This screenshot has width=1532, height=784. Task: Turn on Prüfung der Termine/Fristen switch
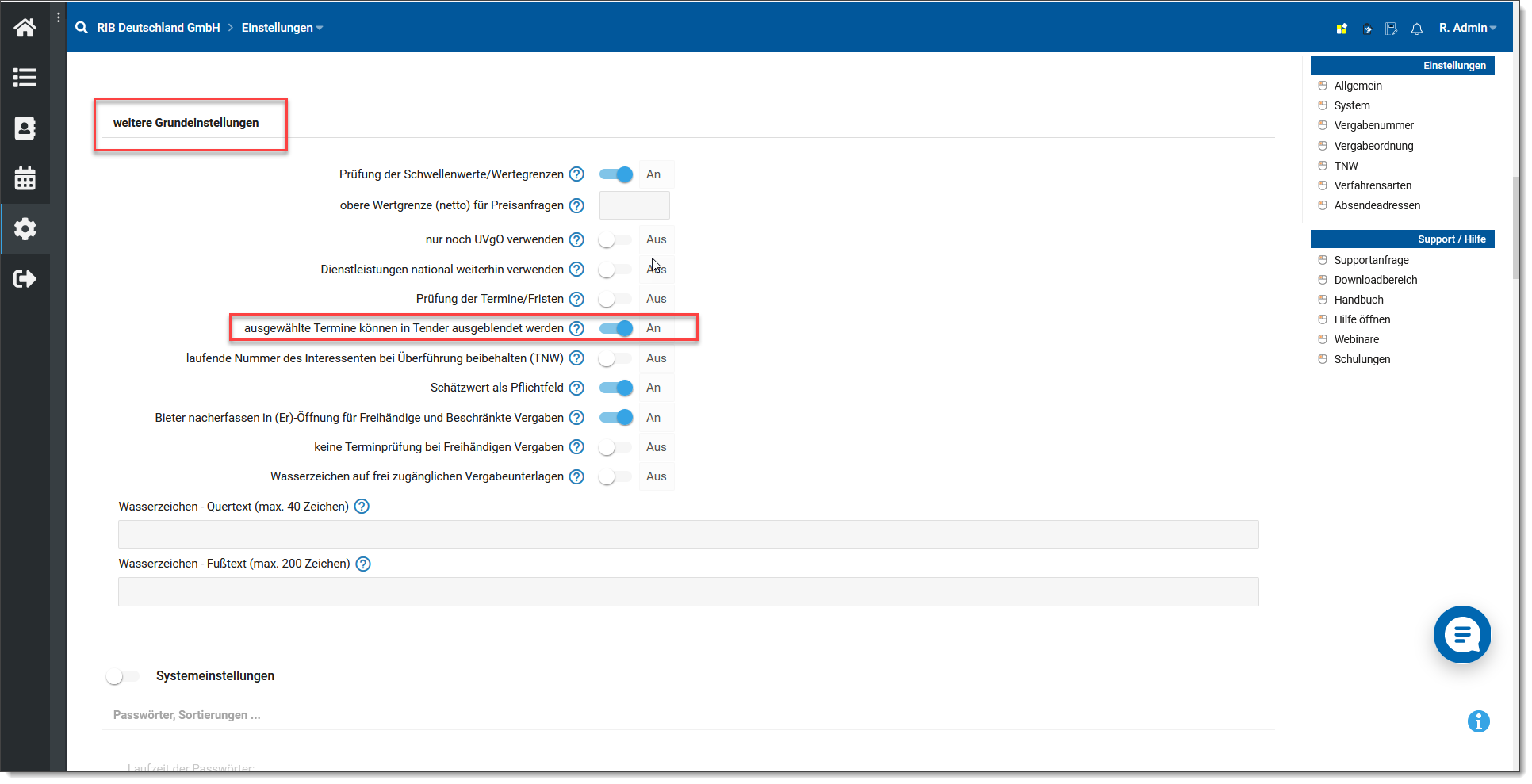point(615,299)
